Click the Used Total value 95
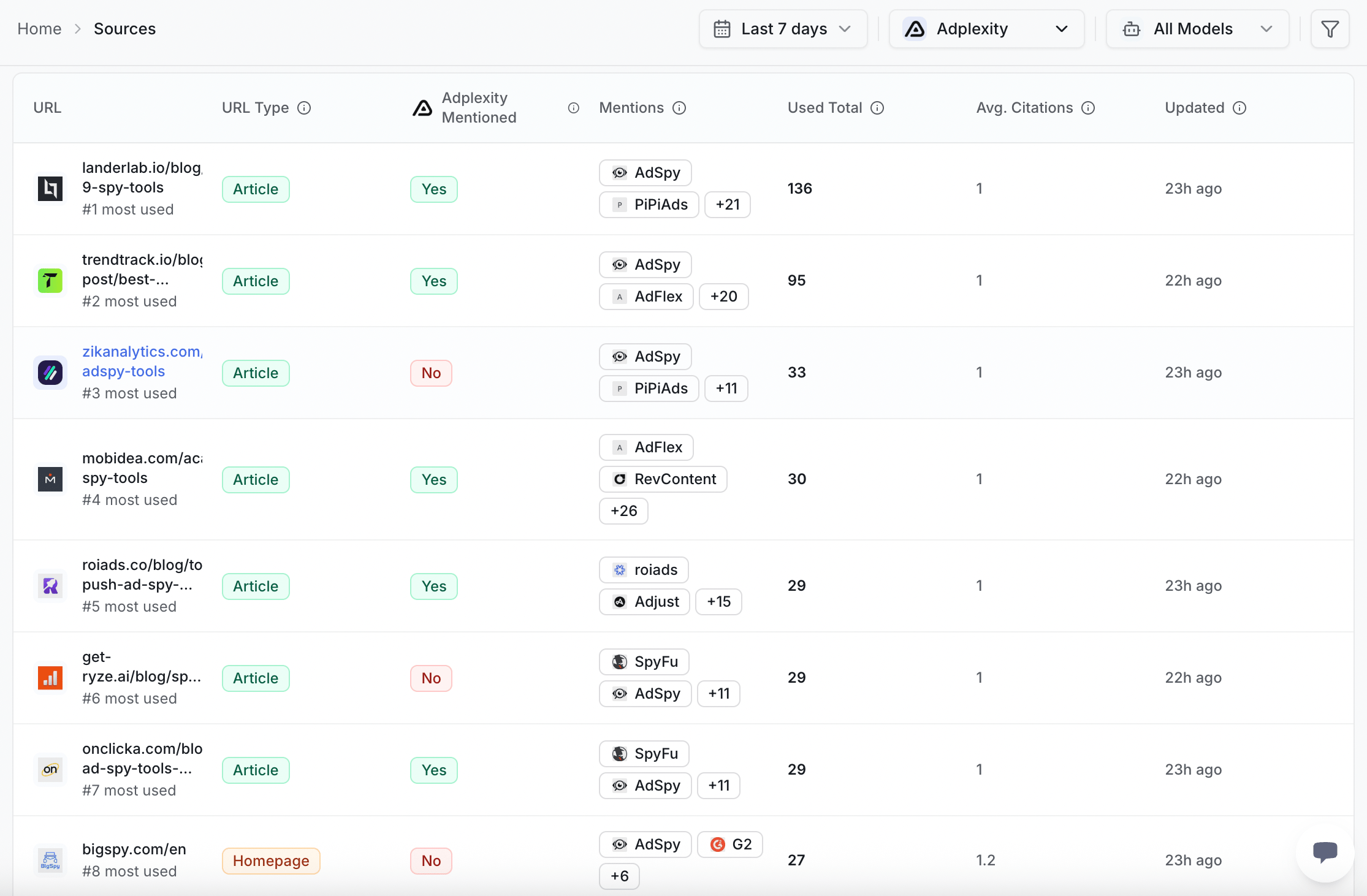 (x=797, y=281)
